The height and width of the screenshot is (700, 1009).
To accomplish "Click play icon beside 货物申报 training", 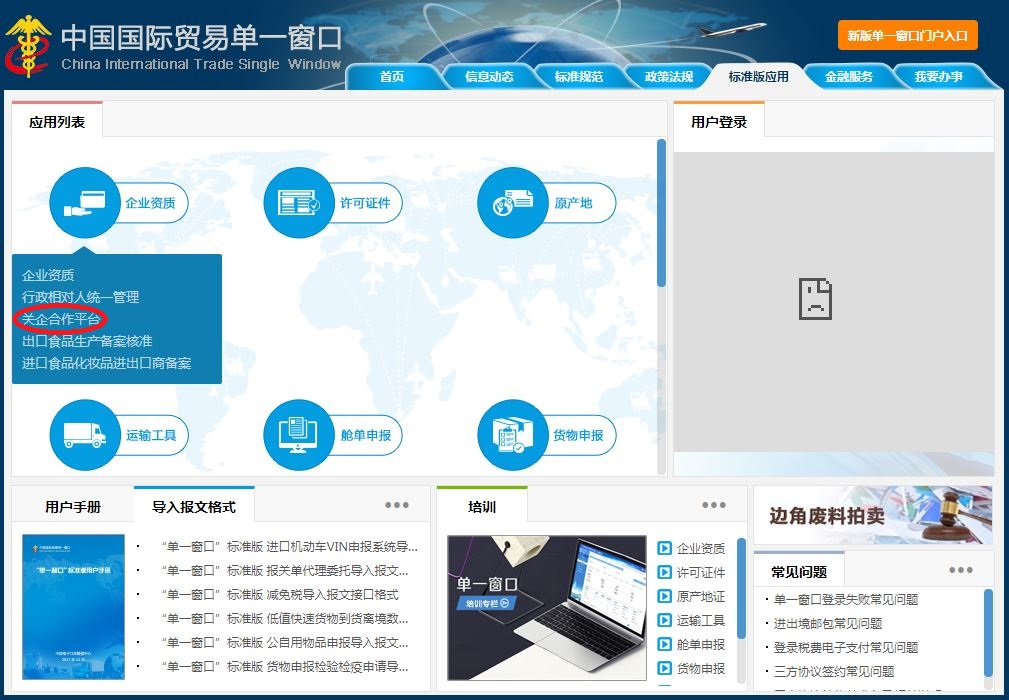I will [664, 668].
